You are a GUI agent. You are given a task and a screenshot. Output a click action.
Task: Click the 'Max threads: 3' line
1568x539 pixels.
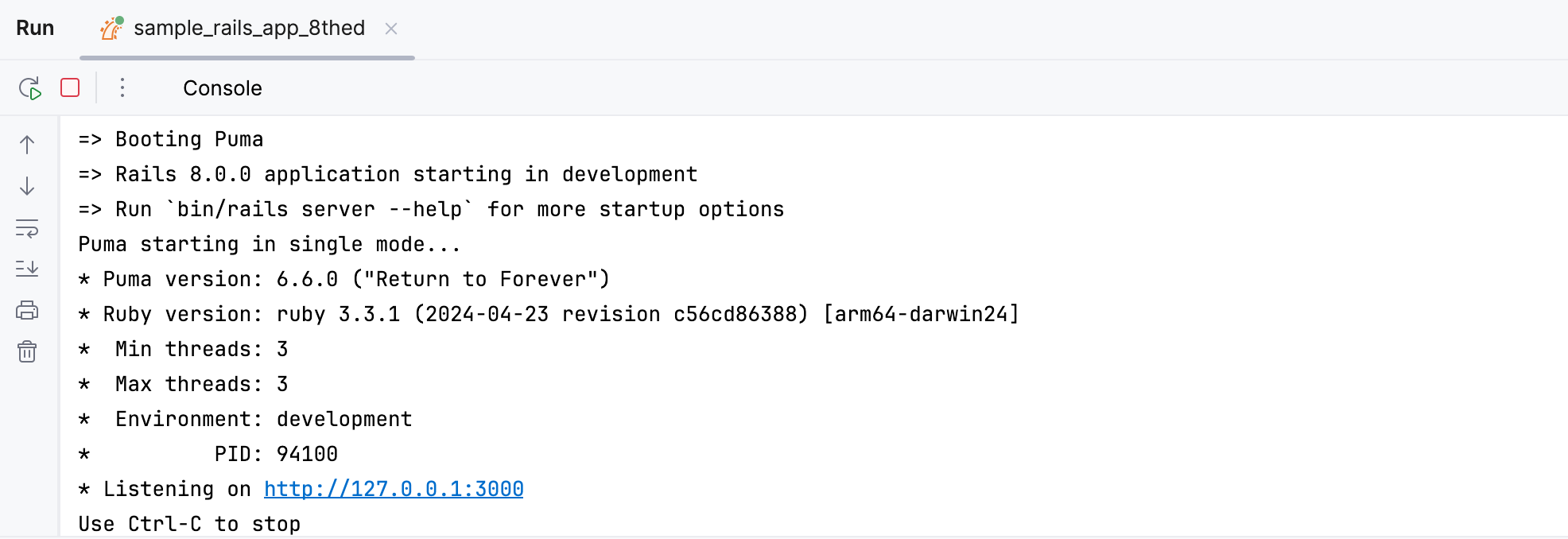[183, 384]
